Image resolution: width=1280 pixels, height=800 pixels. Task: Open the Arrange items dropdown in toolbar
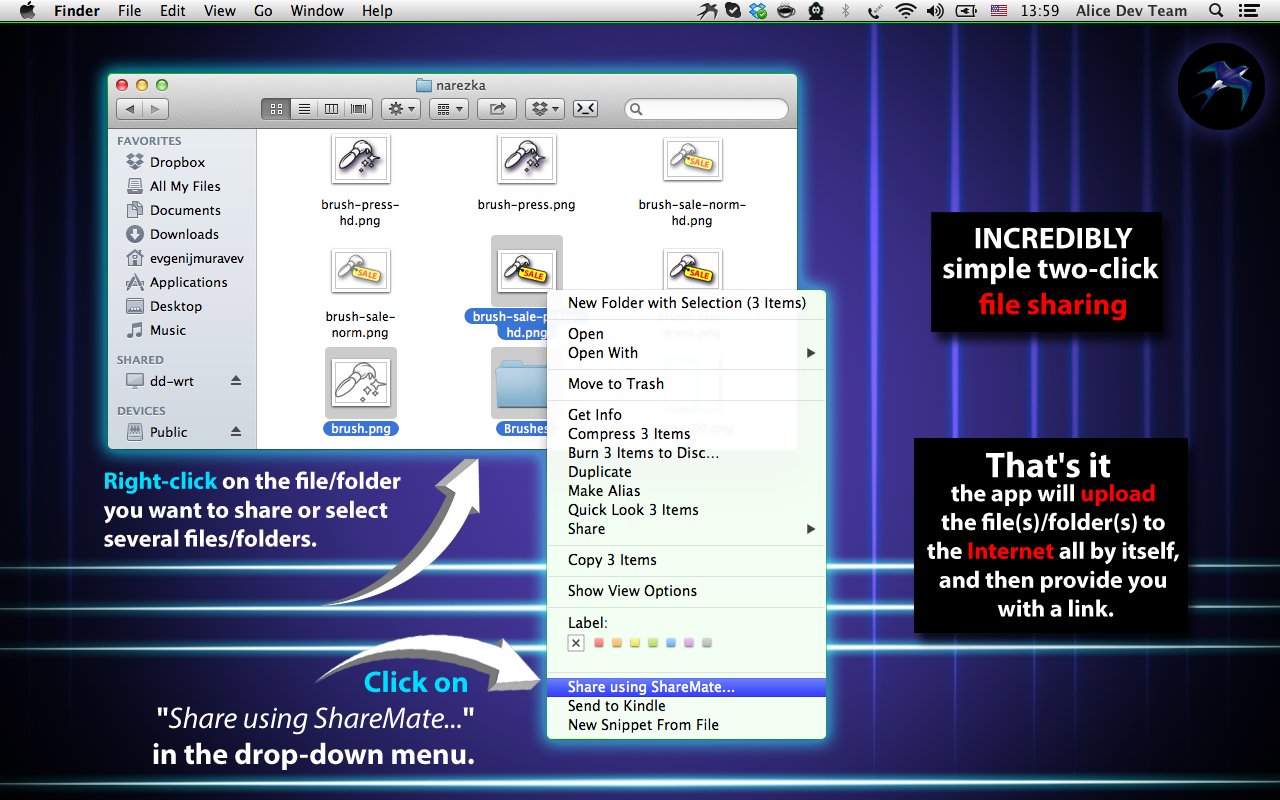coord(449,109)
